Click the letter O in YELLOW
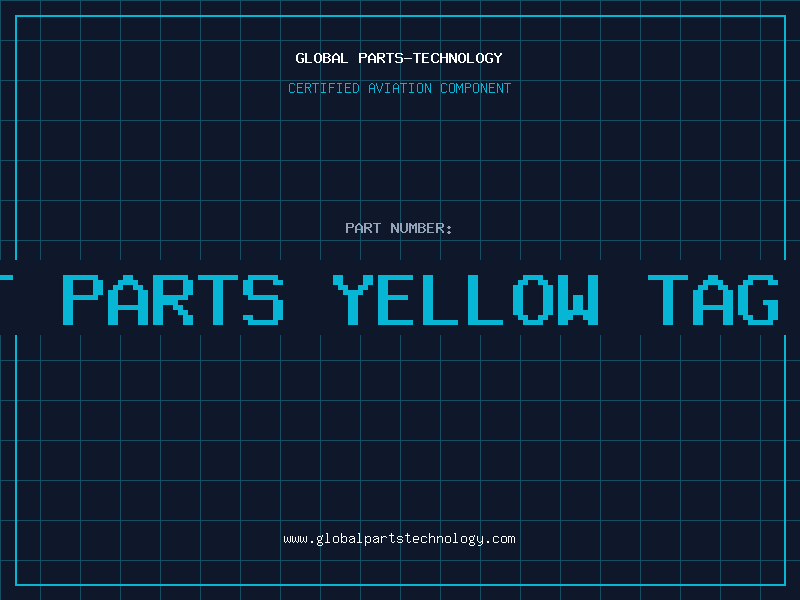800x600 pixels. point(533,300)
